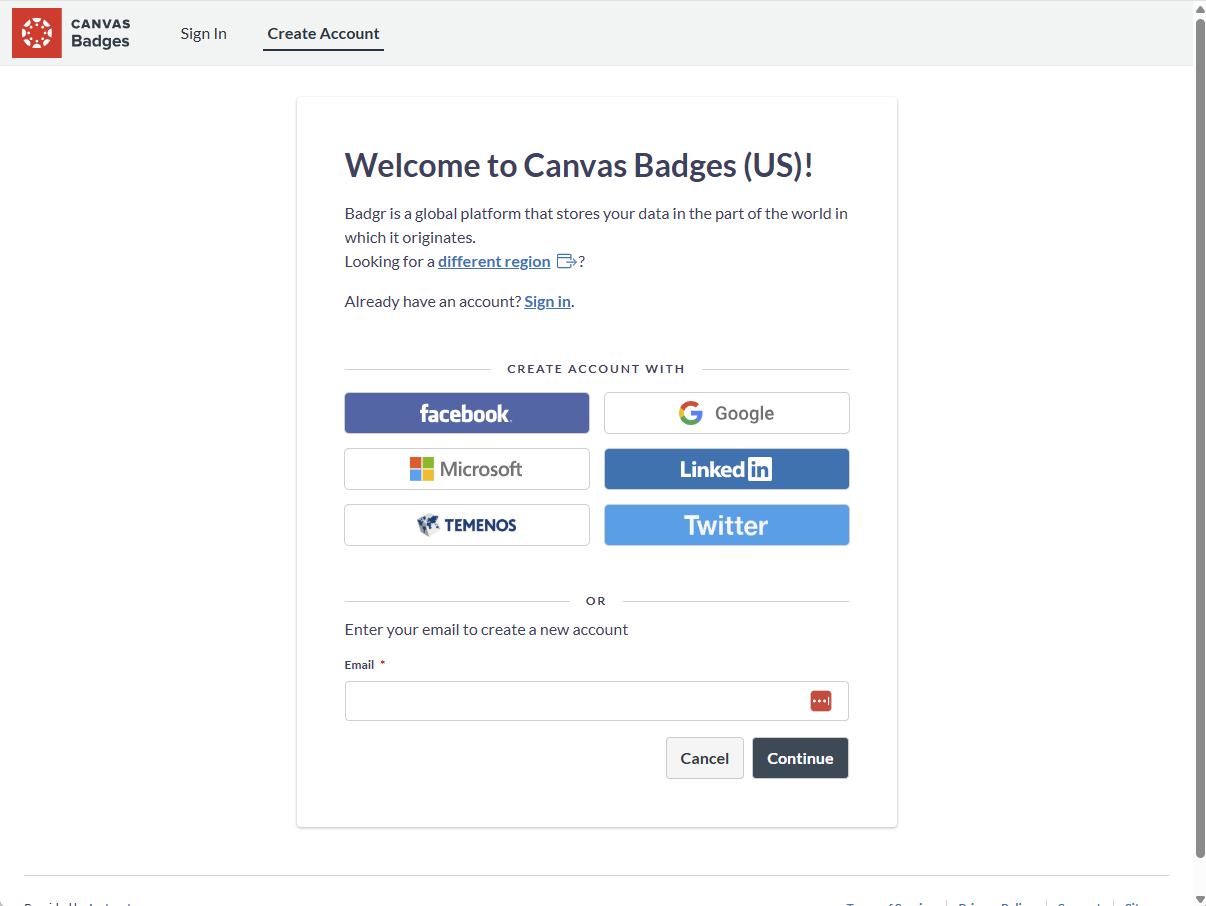Click the password manager icon in Email field
The height and width of the screenshot is (906, 1206).
tap(821, 701)
